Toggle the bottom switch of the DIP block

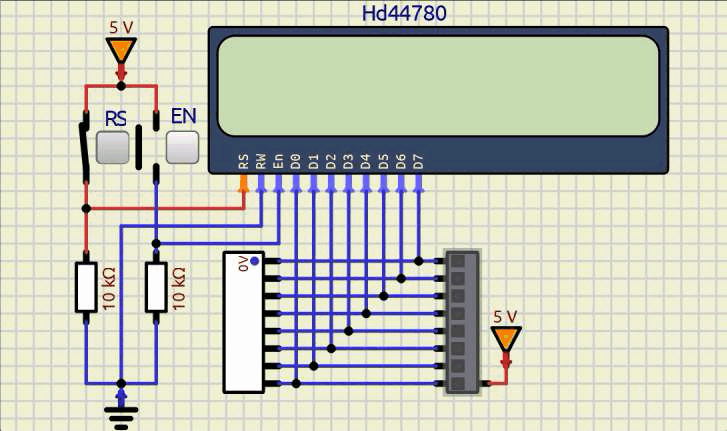pos(458,383)
